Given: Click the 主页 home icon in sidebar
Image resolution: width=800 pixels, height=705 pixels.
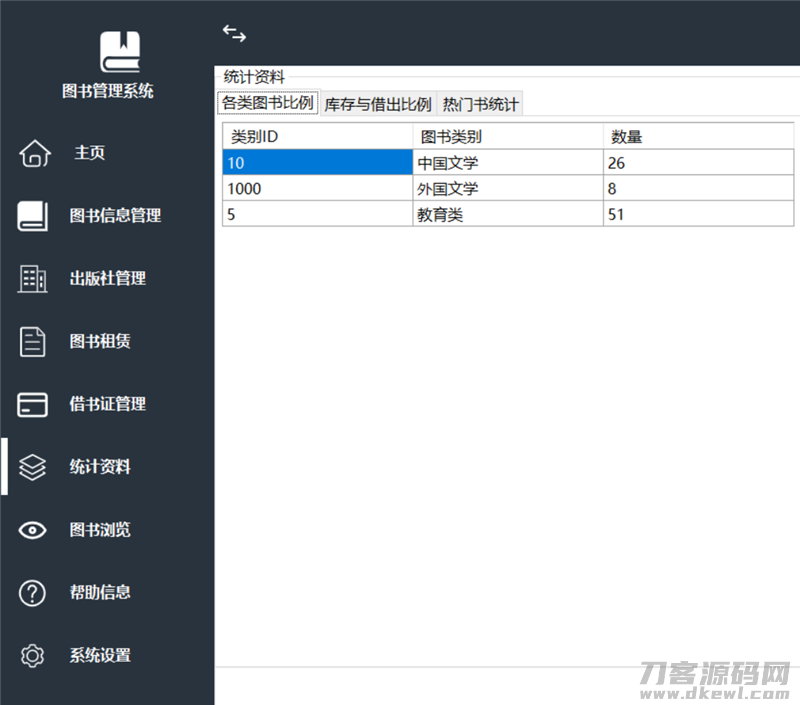Looking at the screenshot, I should tap(35, 153).
